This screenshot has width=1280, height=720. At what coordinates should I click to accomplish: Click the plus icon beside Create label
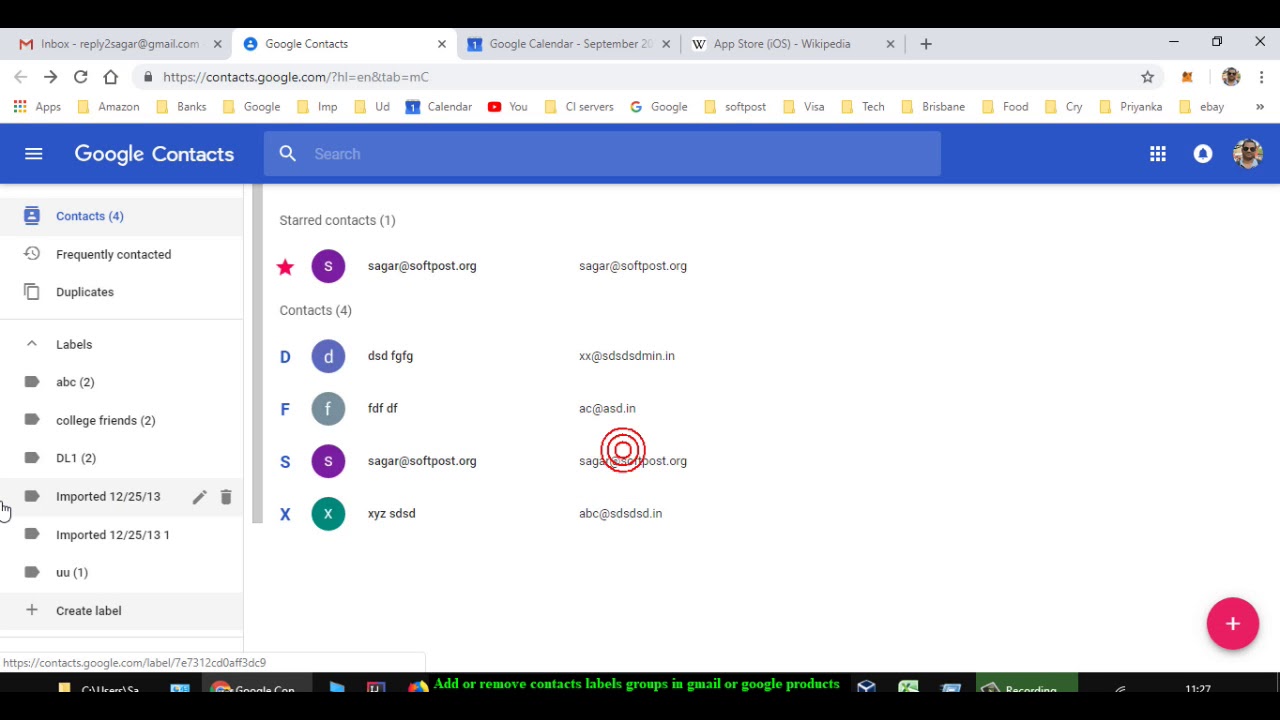(x=32, y=610)
